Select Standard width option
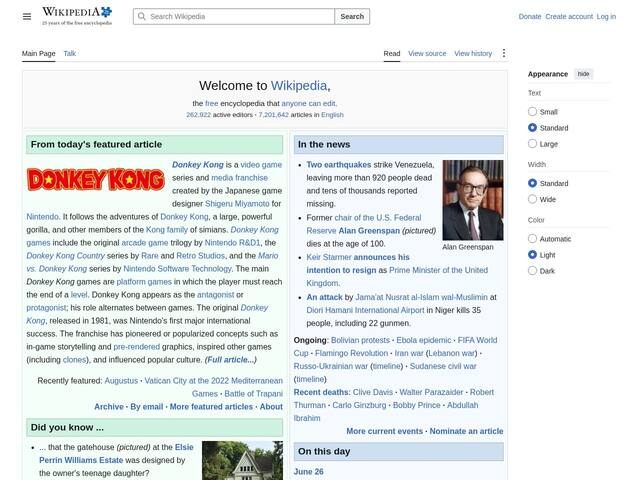Image resolution: width=640 pixels, height=480 pixels. click(x=532, y=183)
